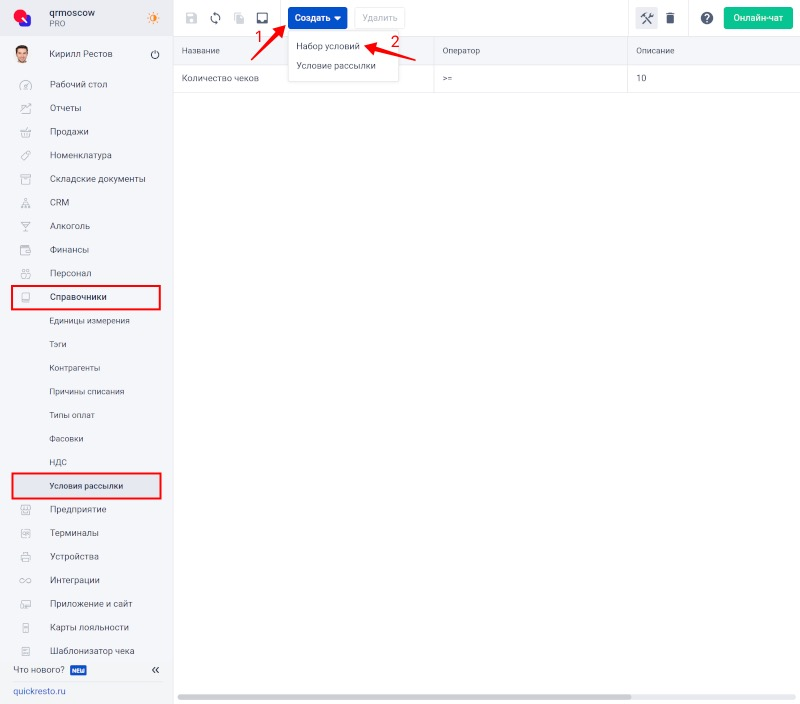The height and width of the screenshot is (704, 800).
Task: Click the Рабочий стол gauge icon
Action: [26, 85]
